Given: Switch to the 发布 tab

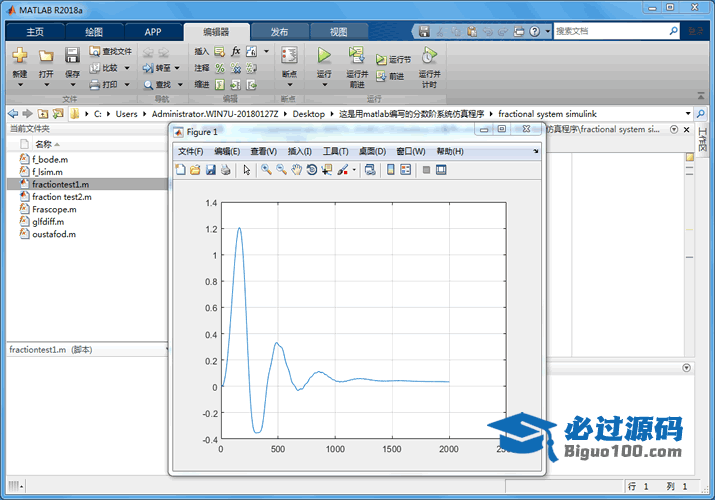Looking at the screenshot, I should coord(279,32).
